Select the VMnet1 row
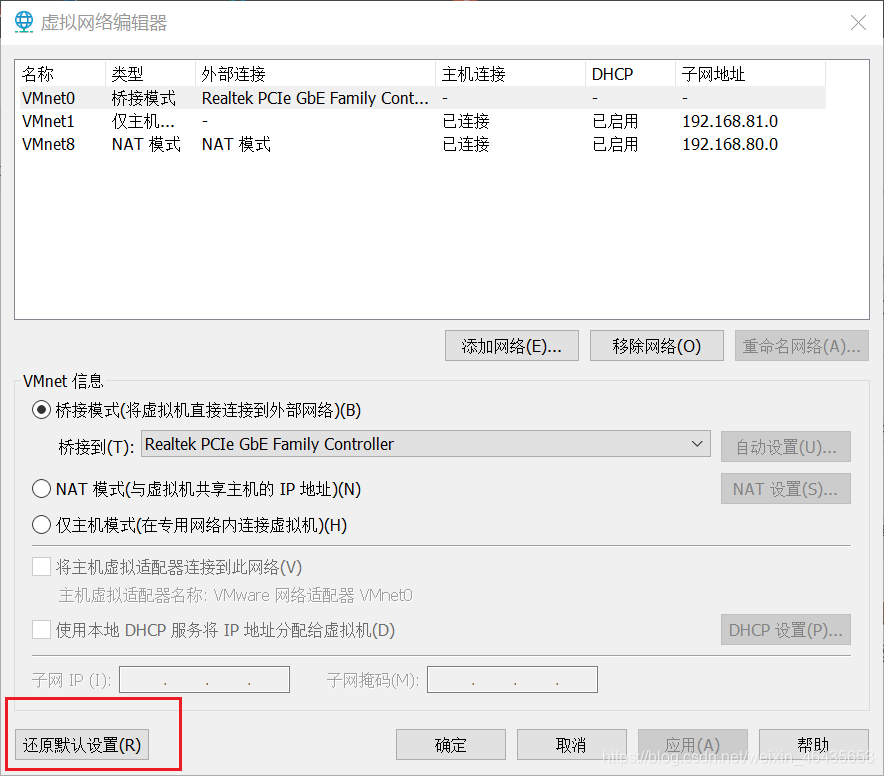This screenshot has width=884, height=776. tap(423, 121)
